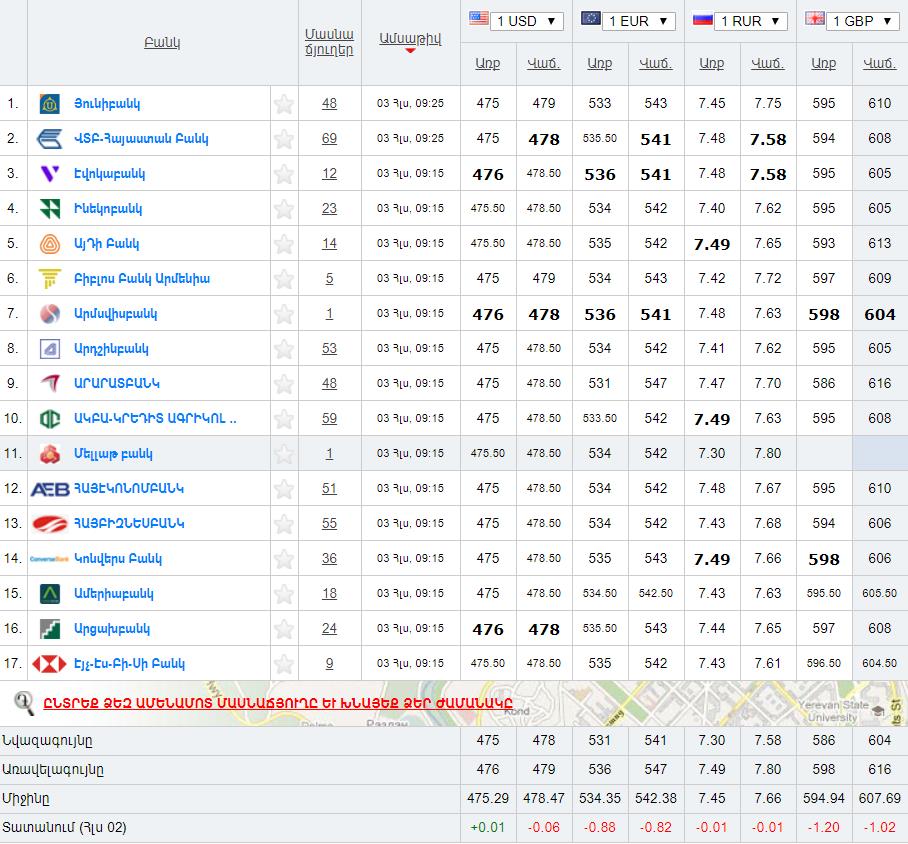The image size is (908, 844).
Task: Click the ACBA-Credit Agricole logo icon
Action: (49, 419)
